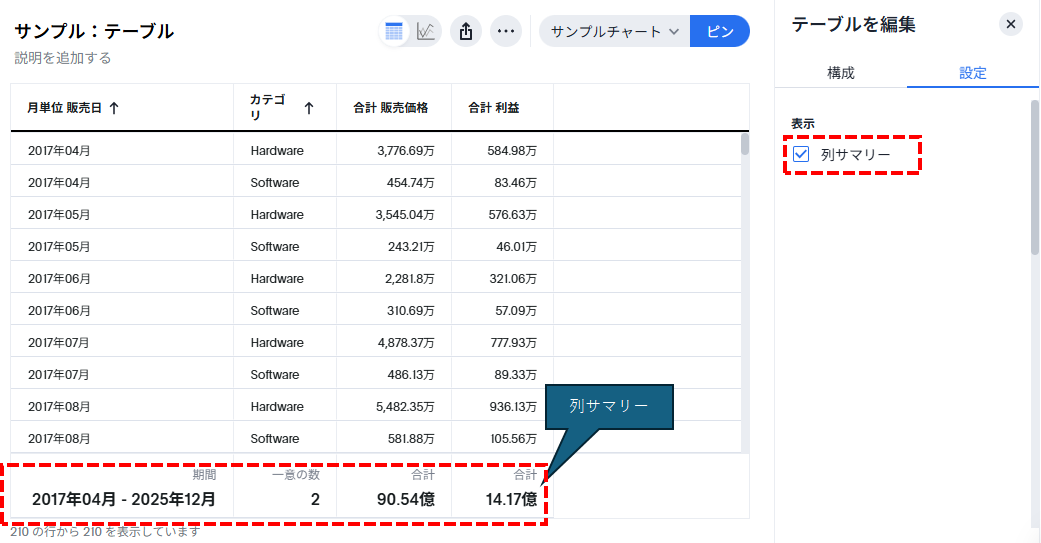Click Software in the 310.69万 row
The image size is (1041, 543).
pyautogui.click(x=275, y=311)
